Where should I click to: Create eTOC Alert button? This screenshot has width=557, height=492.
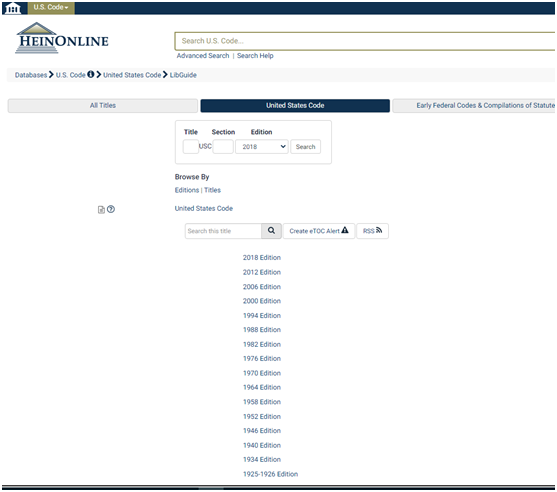tap(319, 231)
